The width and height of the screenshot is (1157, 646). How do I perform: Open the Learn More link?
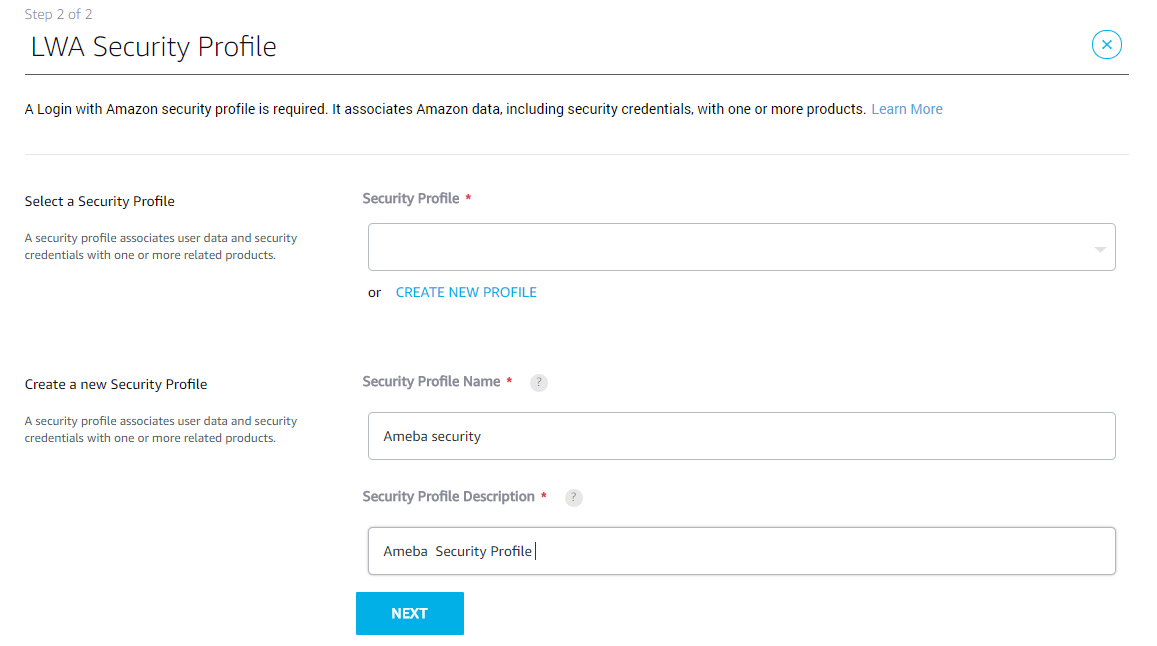pos(906,109)
